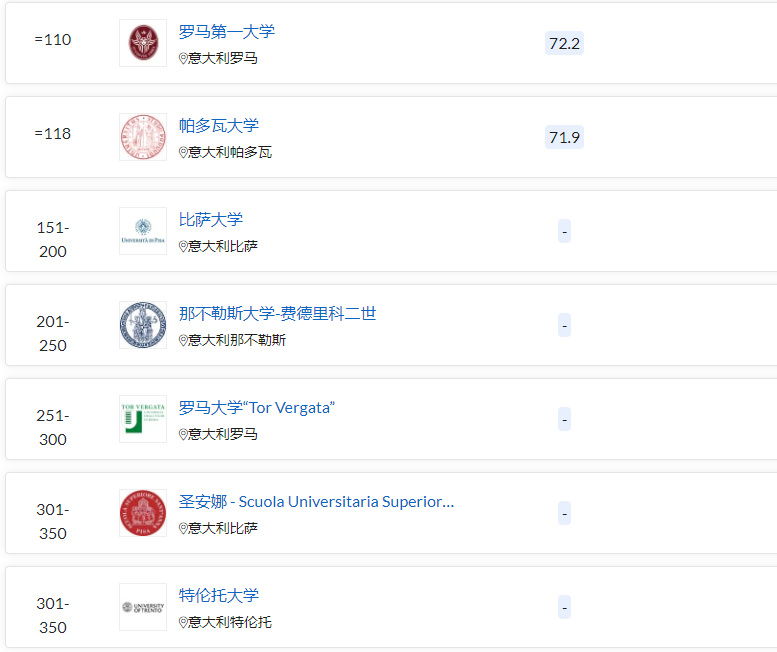Click location pin icon next to 意大利那不勒斯
This screenshot has width=777, height=652.
pos(183,340)
